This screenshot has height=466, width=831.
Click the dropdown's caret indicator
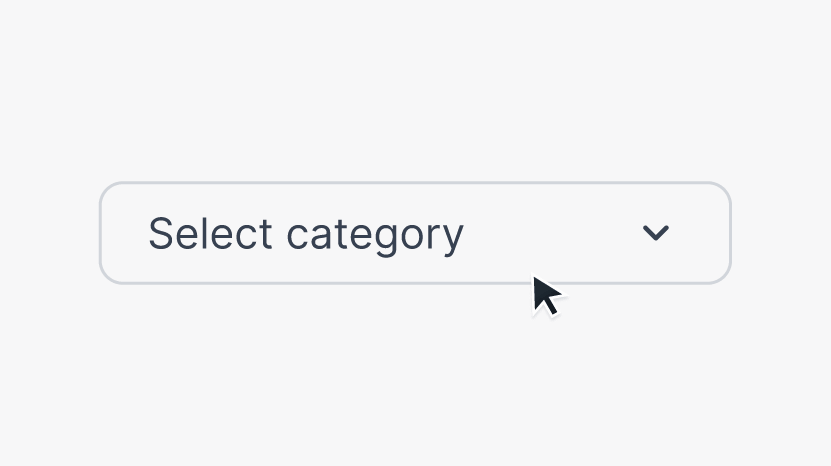(x=655, y=233)
